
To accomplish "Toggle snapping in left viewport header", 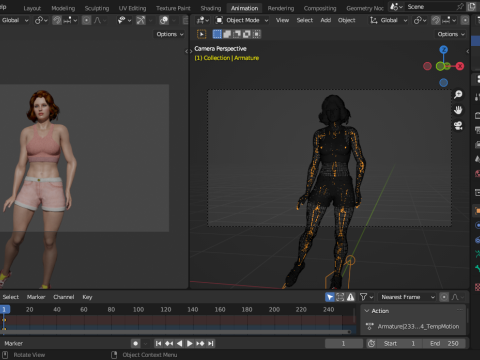I will point(57,20).
